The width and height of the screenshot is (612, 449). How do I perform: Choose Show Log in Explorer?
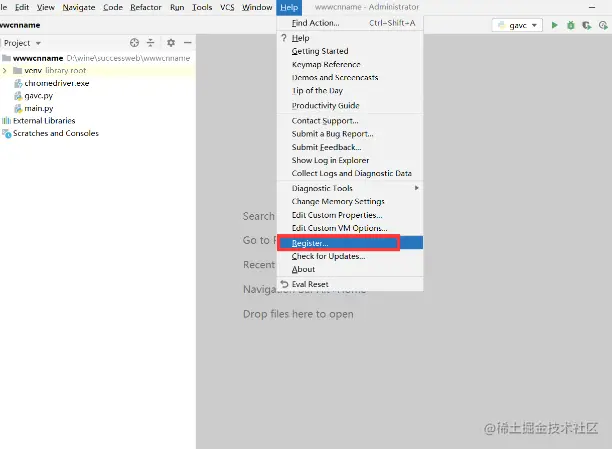click(x=350, y=160)
